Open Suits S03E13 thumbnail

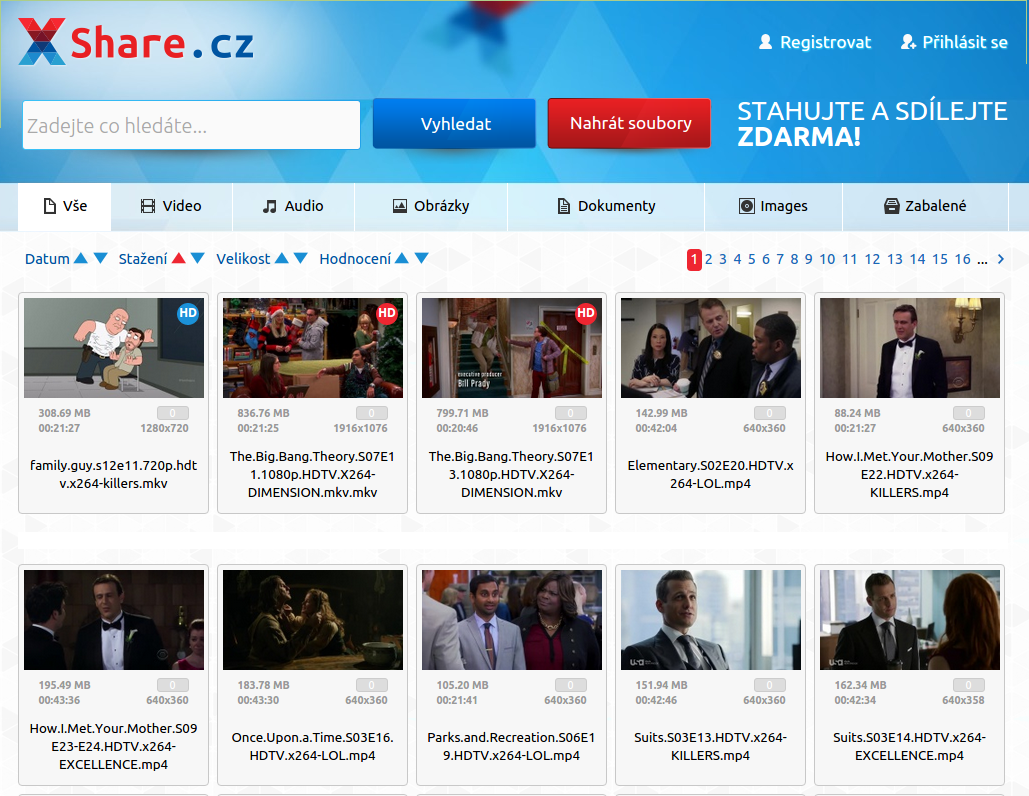point(711,619)
